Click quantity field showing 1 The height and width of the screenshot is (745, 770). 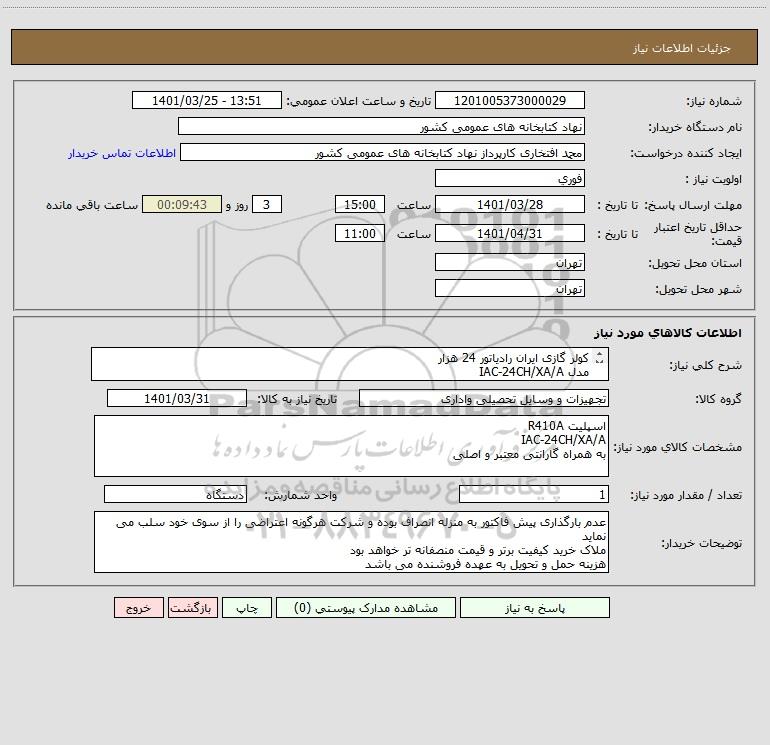point(534,495)
